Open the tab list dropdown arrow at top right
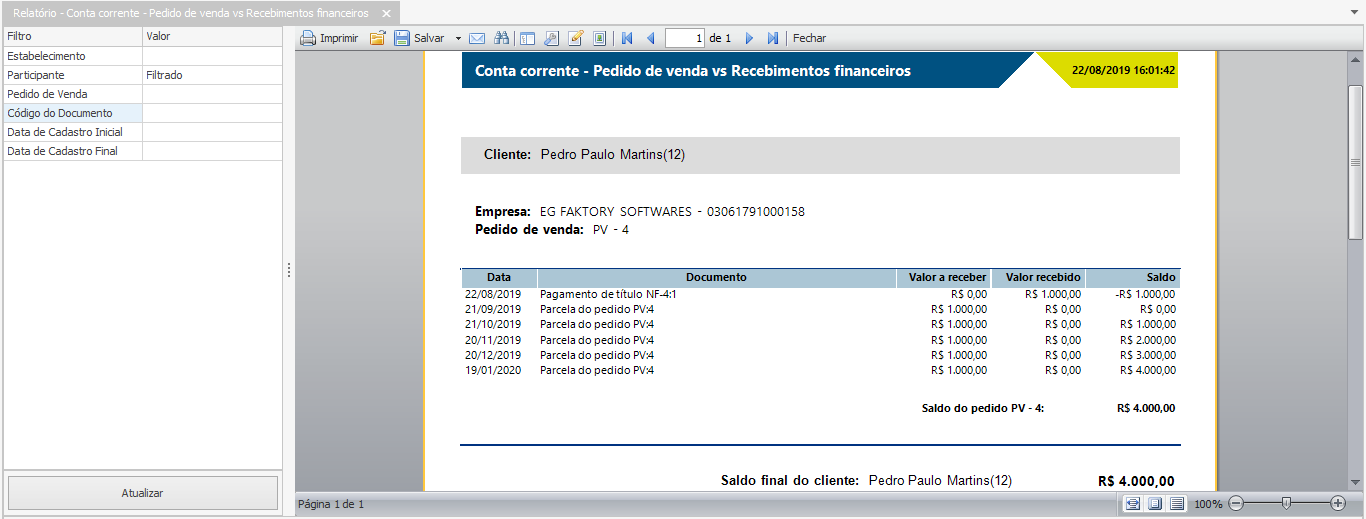 click(1354, 12)
